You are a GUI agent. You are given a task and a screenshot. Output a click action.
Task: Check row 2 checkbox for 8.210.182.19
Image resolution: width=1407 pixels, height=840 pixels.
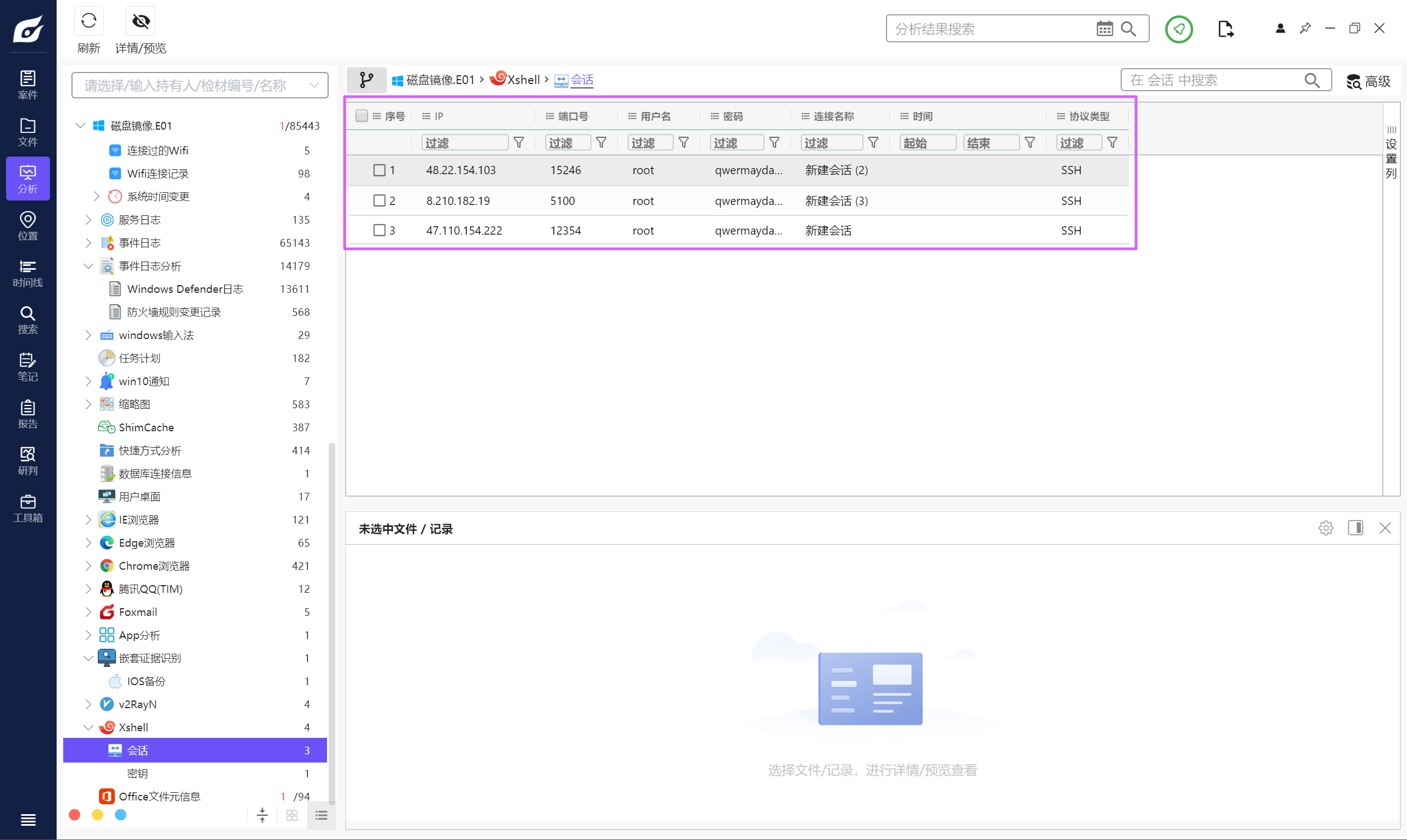[x=379, y=201]
